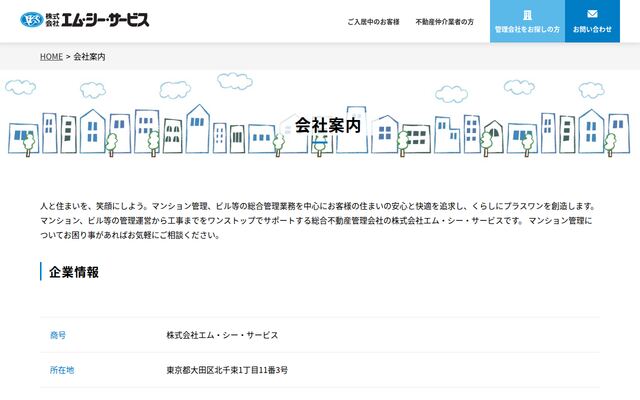This screenshot has width=640, height=400.
Task: Go to HOME via the breadcrumb link
Action: tap(51, 57)
